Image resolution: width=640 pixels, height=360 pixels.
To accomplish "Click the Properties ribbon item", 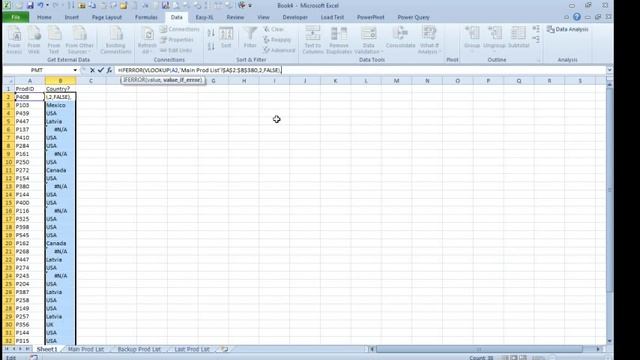I will 177,40.
